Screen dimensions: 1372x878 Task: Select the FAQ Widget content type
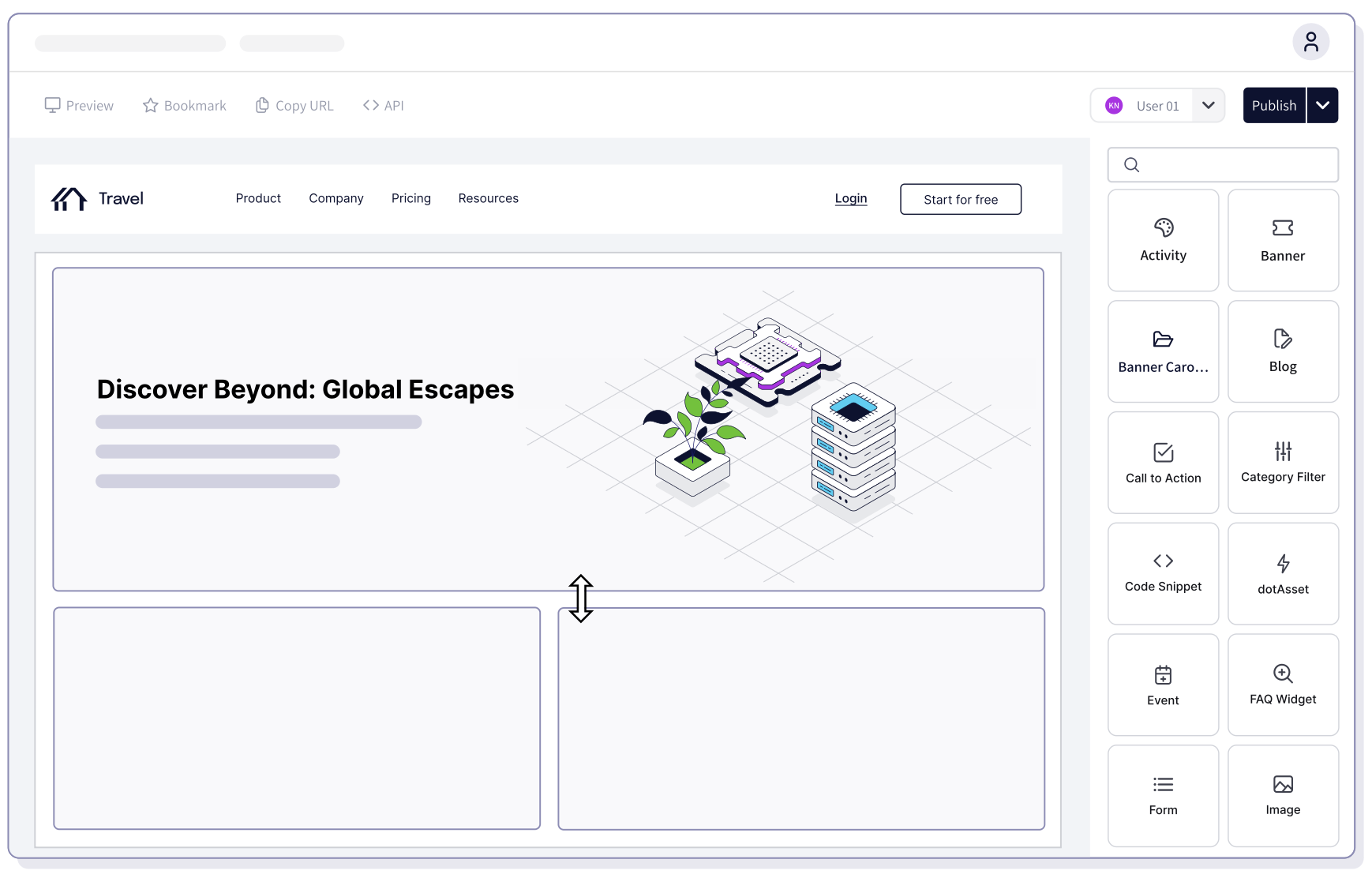click(1283, 685)
